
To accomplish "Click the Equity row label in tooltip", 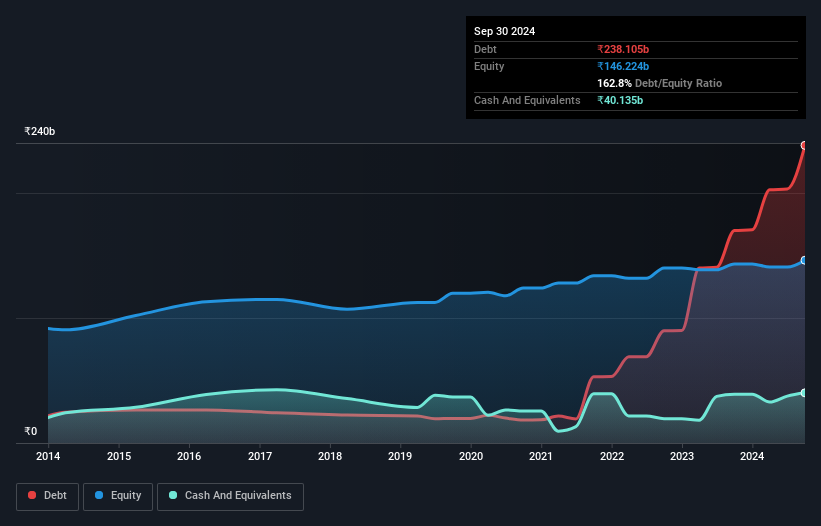I will pyautogui.click(x=489, y=66).
